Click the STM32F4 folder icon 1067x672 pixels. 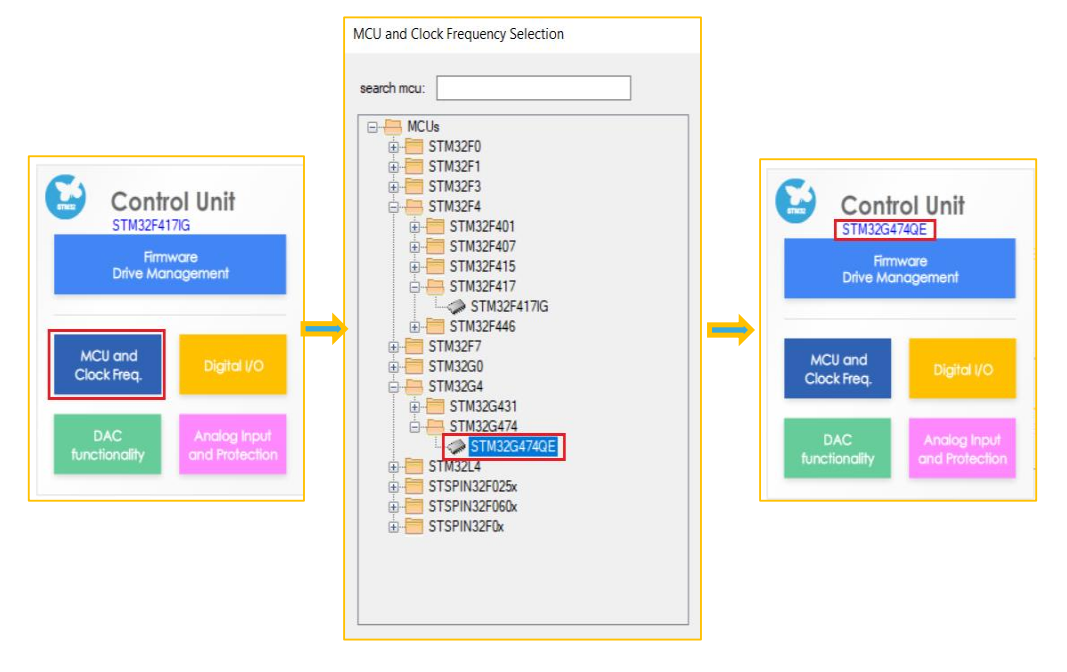[414, 206]
